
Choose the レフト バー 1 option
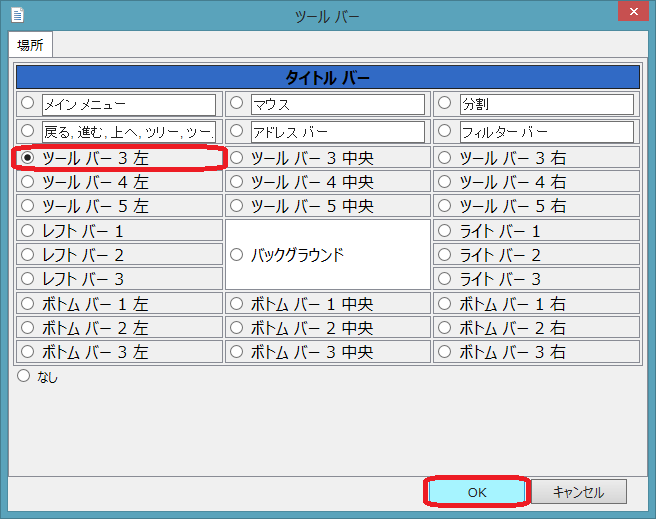pyautogui.click(x=27, y=231)
